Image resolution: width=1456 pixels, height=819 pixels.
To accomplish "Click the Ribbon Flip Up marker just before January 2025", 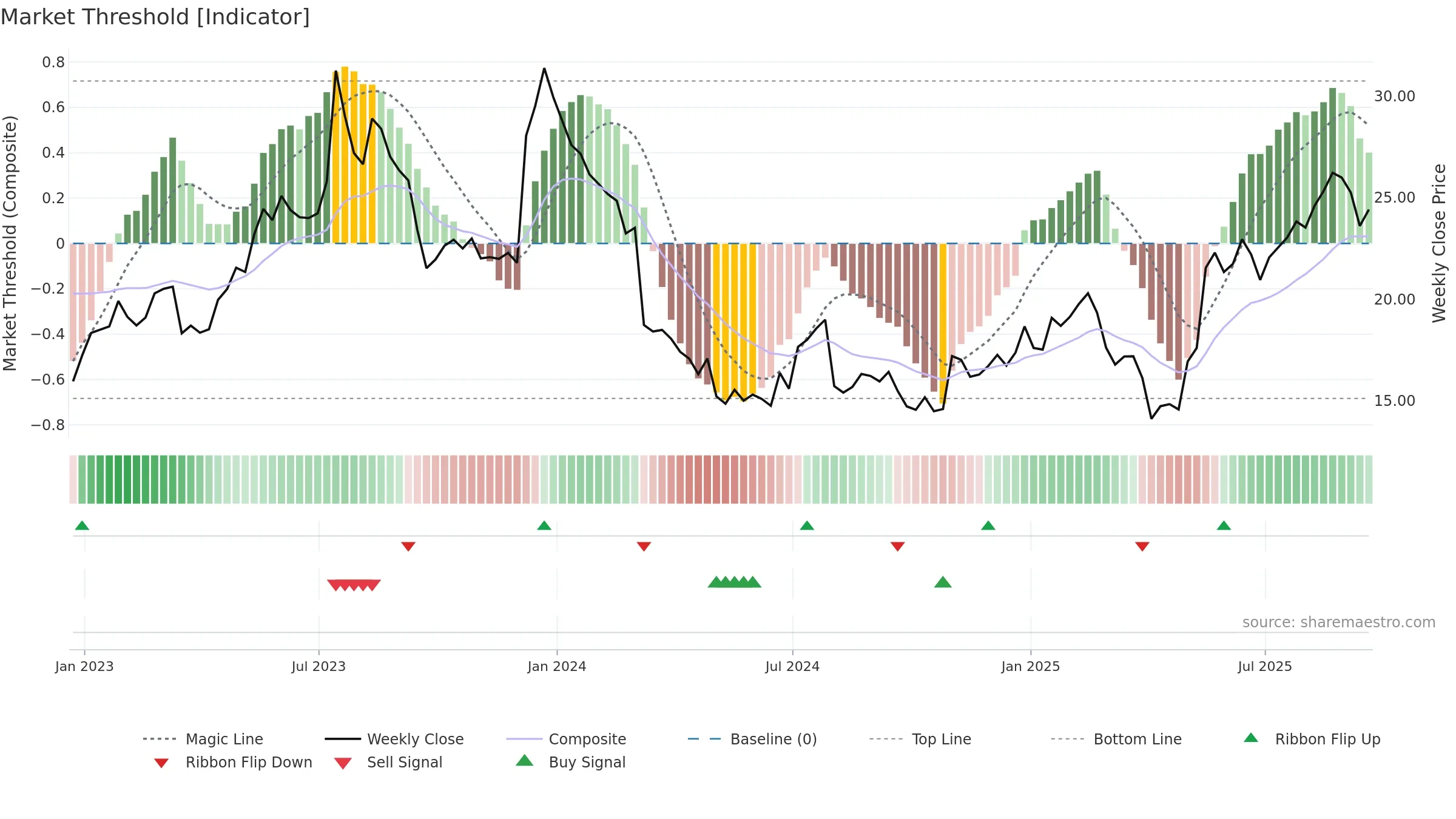I will (x=988, y=525).
